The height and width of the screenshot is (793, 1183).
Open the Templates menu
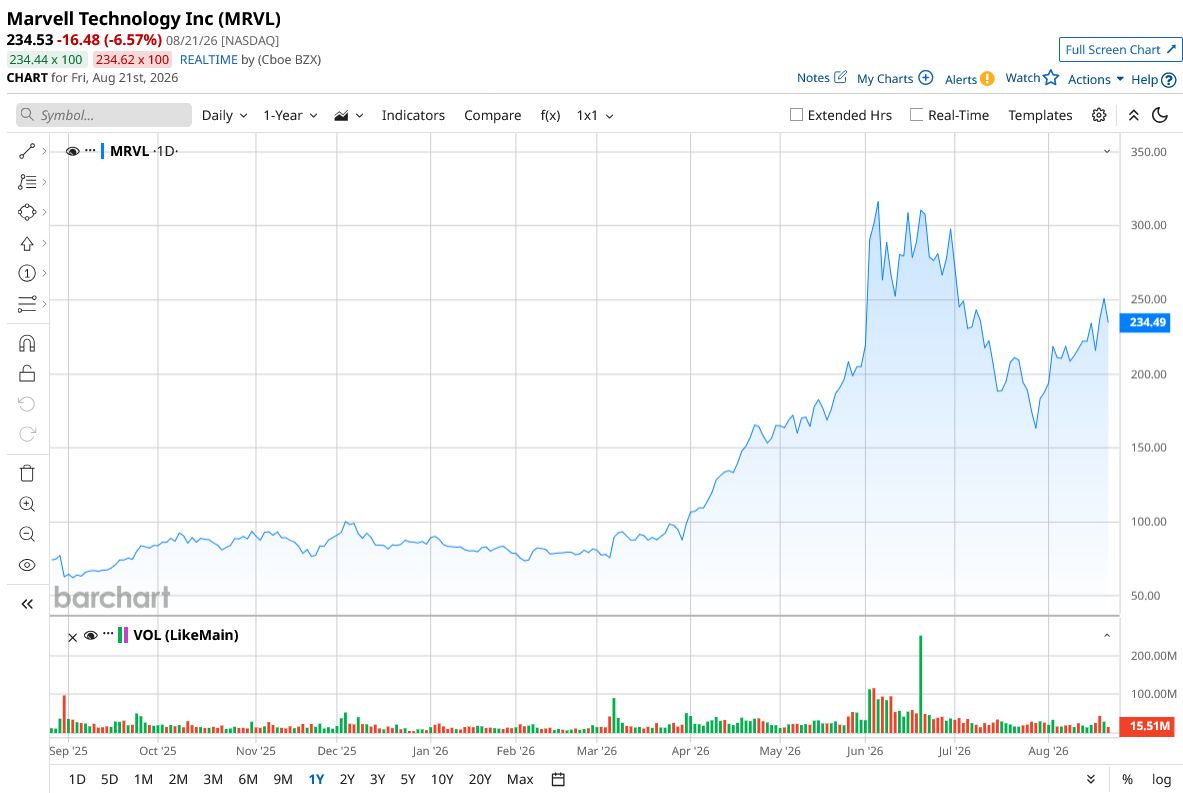(x=1040, y=115)
